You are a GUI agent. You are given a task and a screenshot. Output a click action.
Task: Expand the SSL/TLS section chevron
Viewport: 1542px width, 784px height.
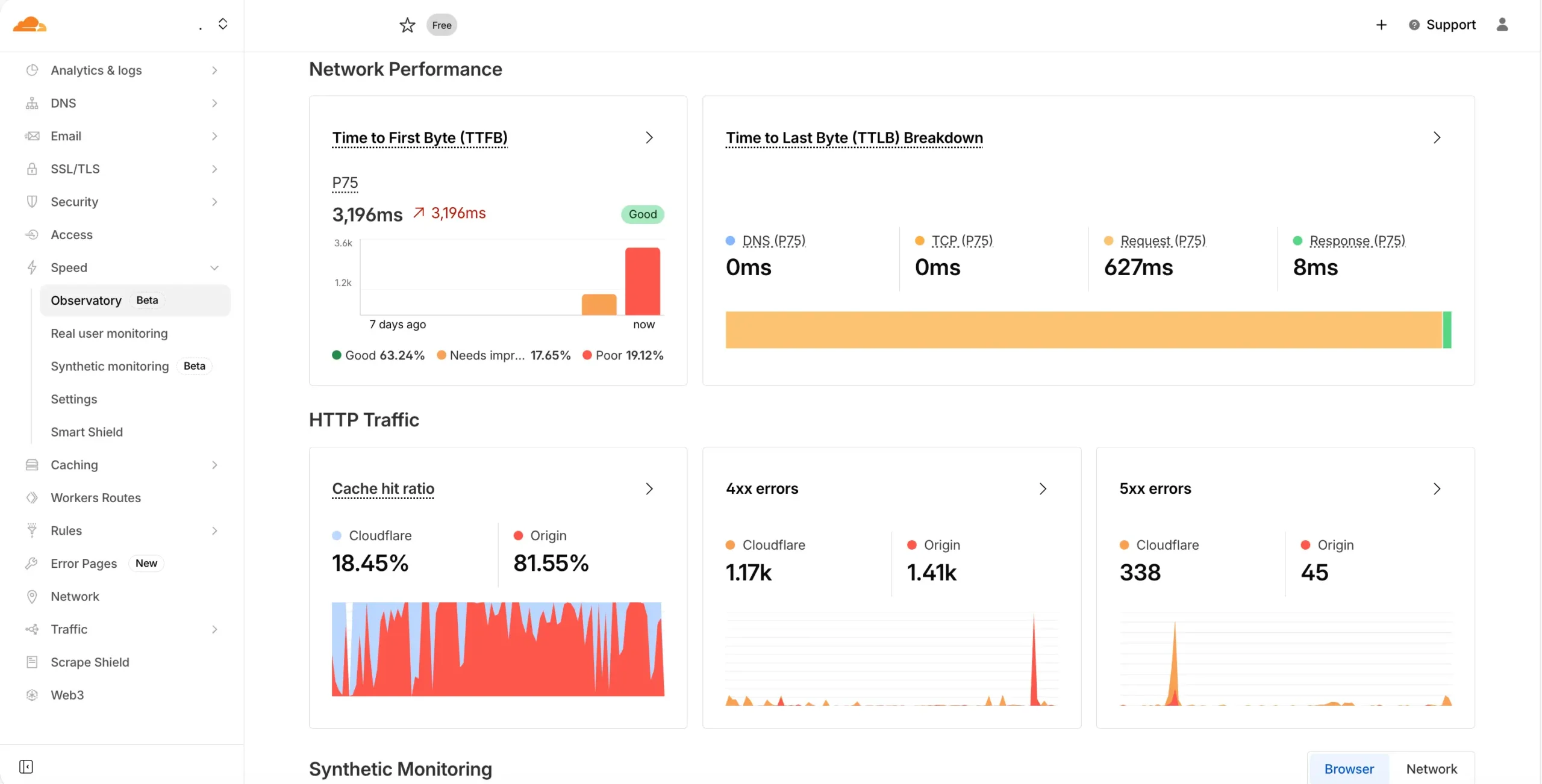214,169
